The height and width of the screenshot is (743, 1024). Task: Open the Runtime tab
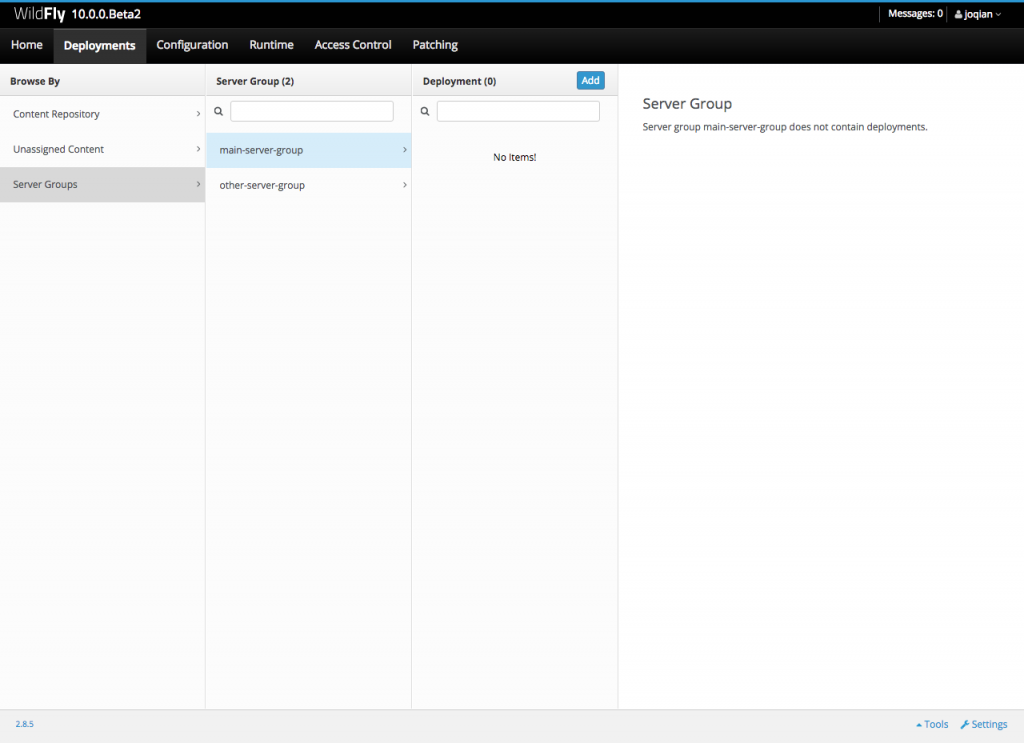(x=272, y=45)
